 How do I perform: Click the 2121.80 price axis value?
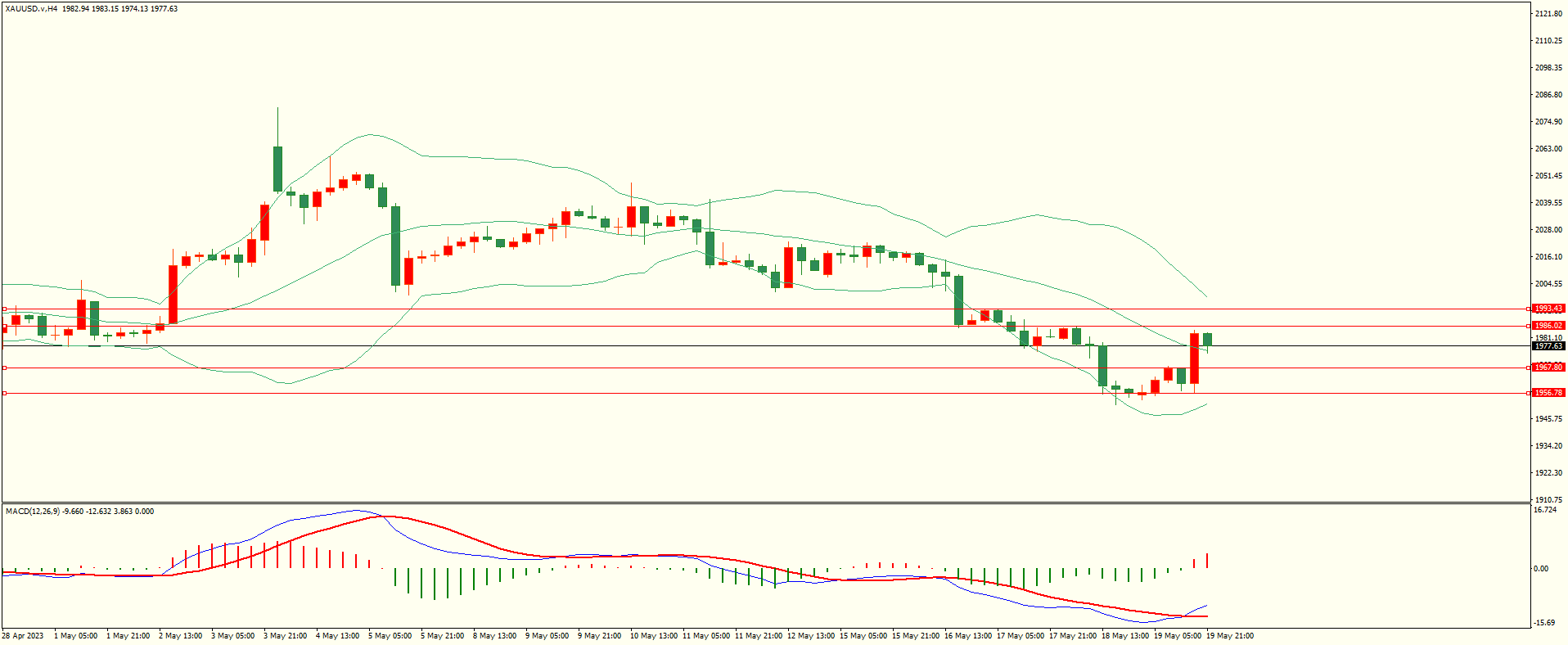click(x=1548, y=14)
